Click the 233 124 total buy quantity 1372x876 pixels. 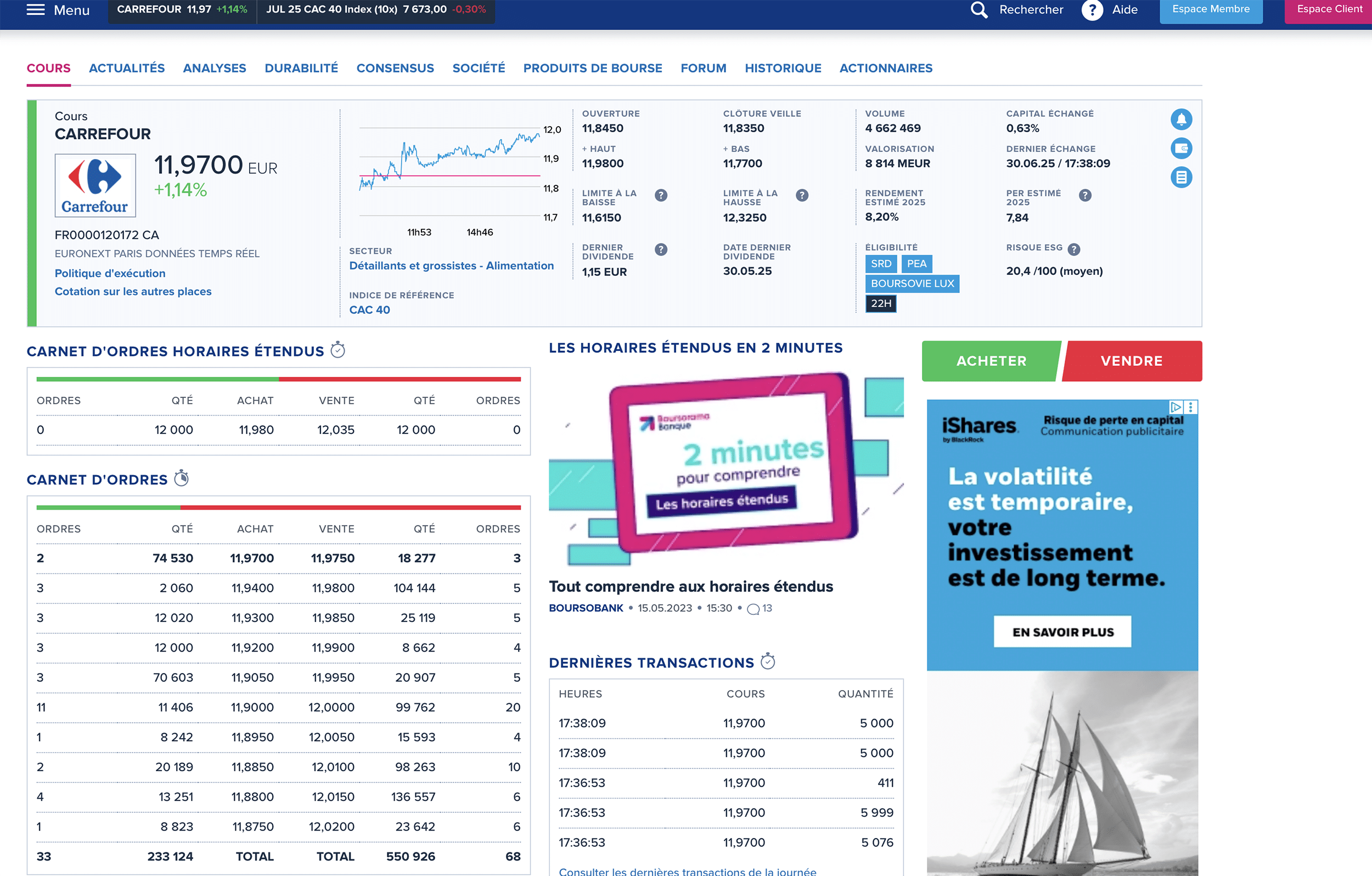(x=170, y=856)
